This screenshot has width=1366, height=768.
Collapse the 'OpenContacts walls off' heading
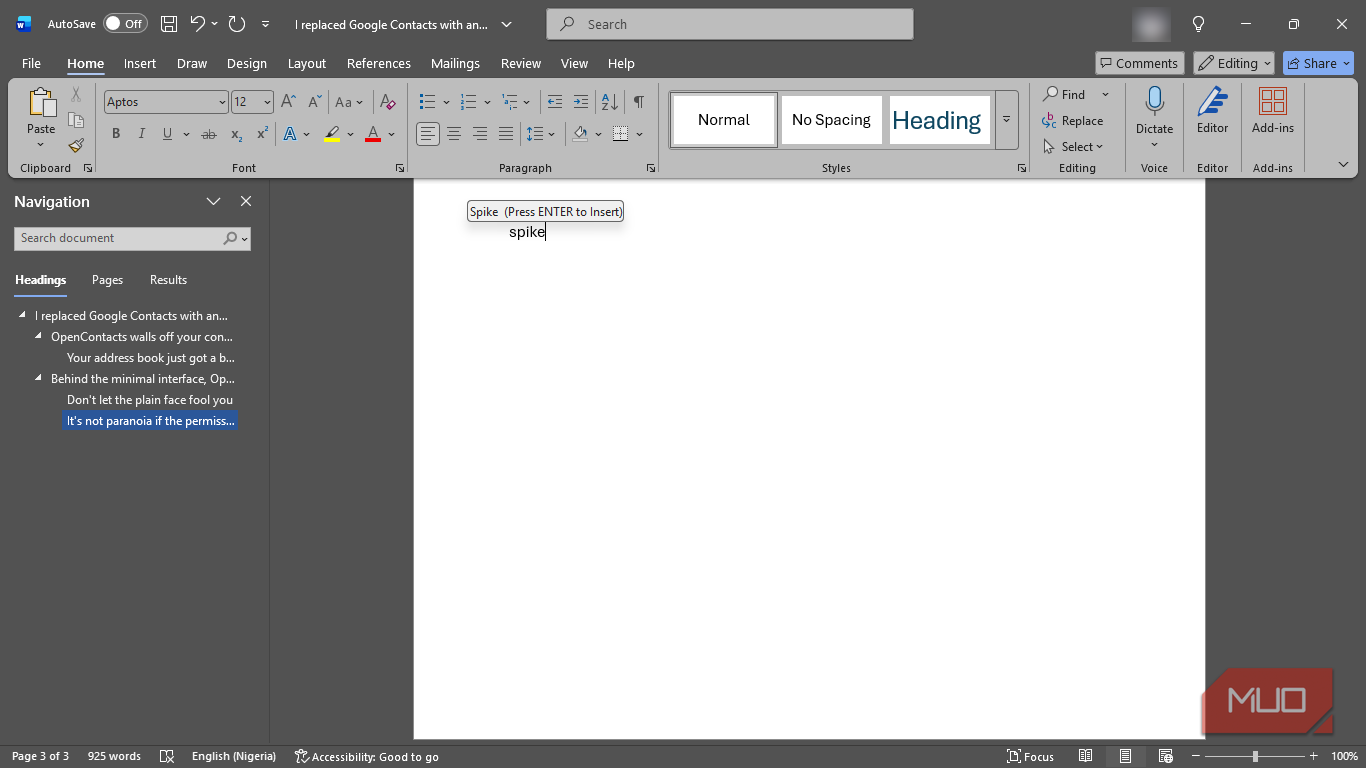click(38, 336)
